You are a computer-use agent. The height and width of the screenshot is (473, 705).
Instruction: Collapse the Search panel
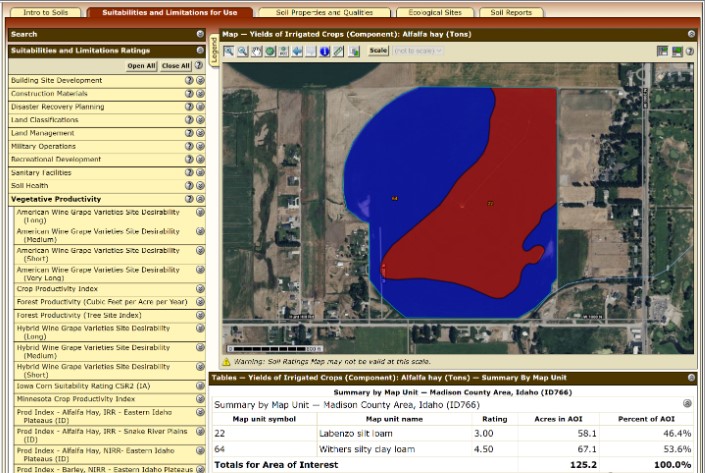pos(200,34)
